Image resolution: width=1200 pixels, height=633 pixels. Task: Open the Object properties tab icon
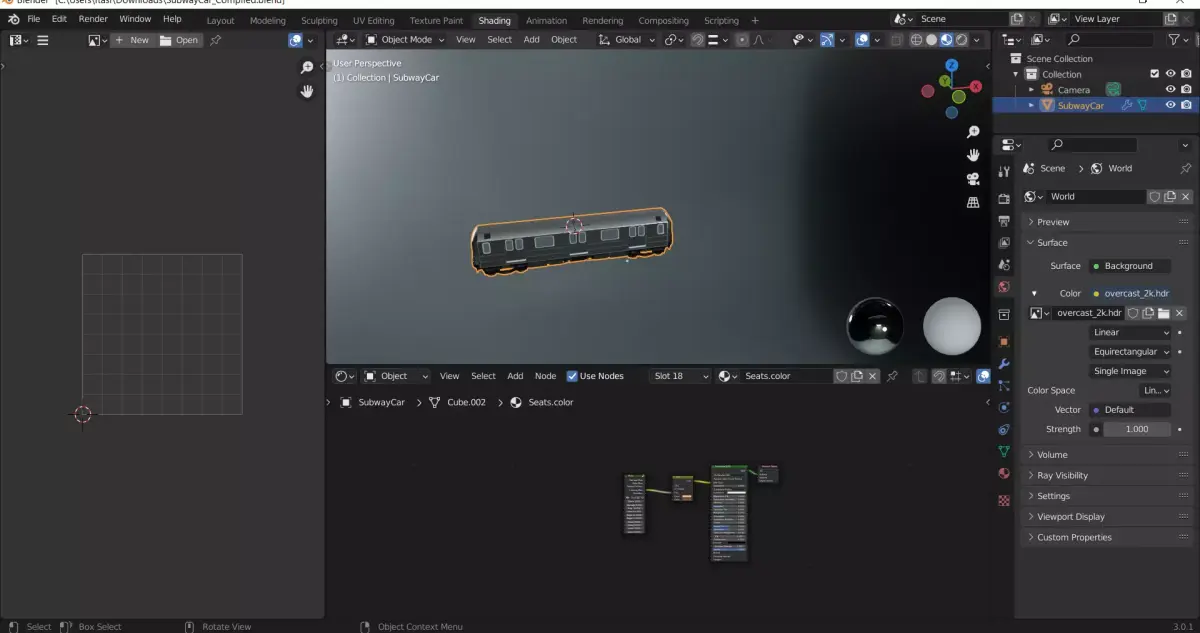1004,341
